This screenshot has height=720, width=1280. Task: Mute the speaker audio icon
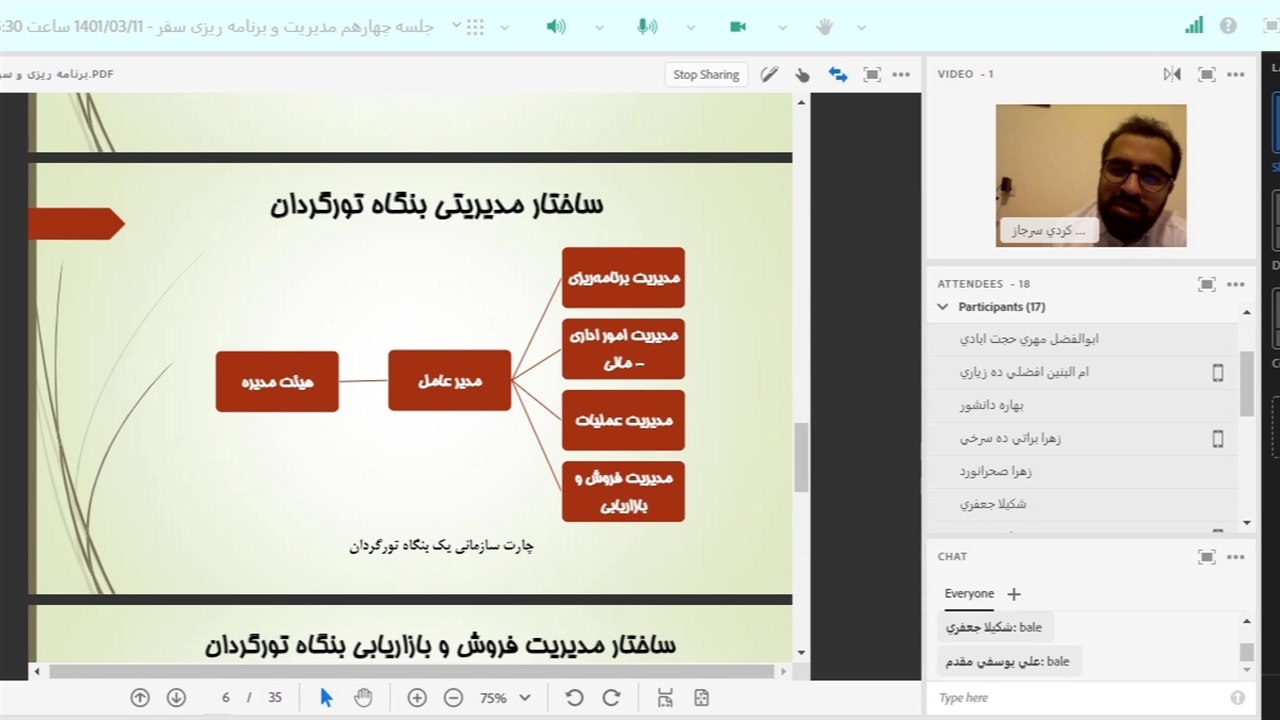click(x=556, y=27)
